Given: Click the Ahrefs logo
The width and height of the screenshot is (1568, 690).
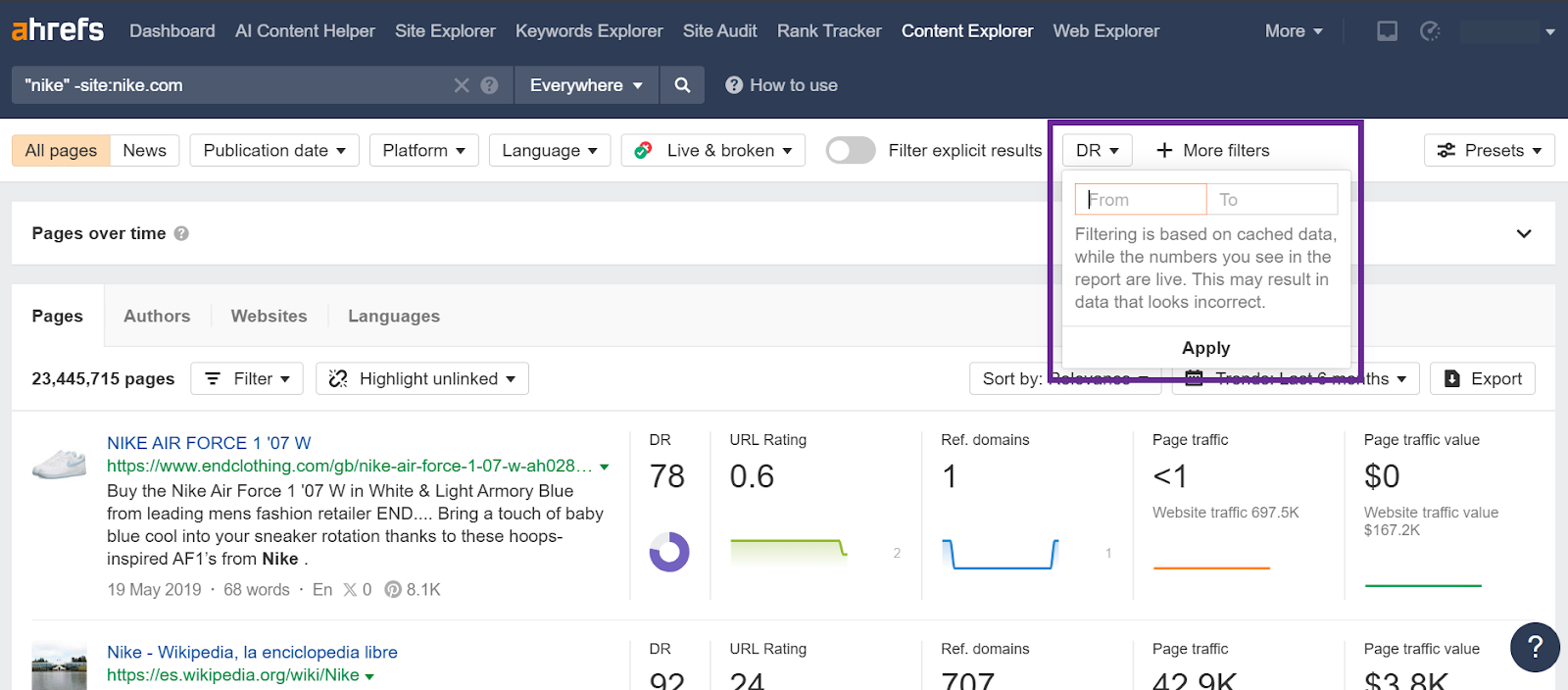Looking at the screenshot, I should [x=58, y=30].
